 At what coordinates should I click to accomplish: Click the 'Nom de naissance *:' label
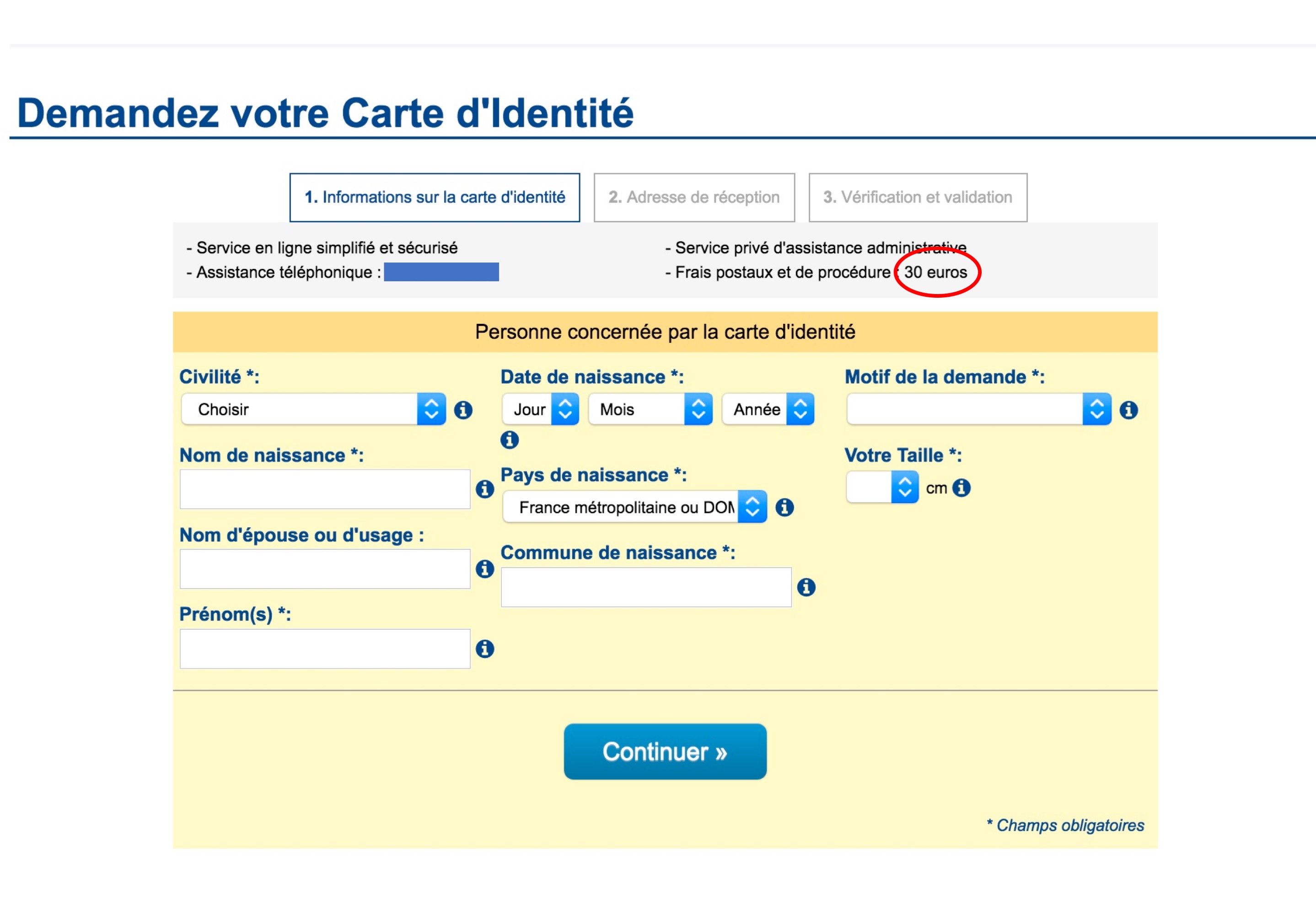pyautogui.click(x=271, y=455)
